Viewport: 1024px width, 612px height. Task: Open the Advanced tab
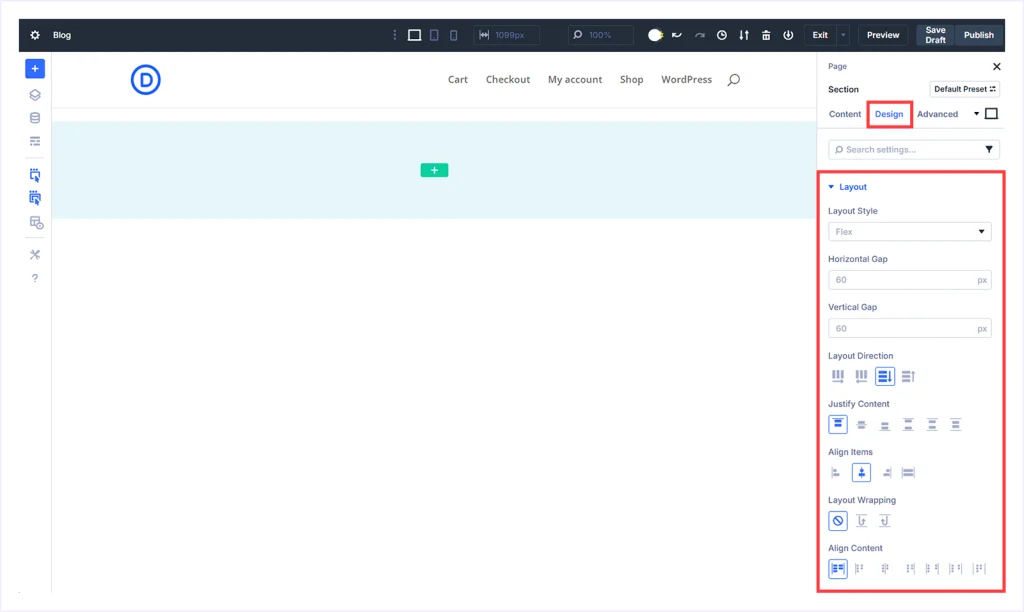(937, 114)
